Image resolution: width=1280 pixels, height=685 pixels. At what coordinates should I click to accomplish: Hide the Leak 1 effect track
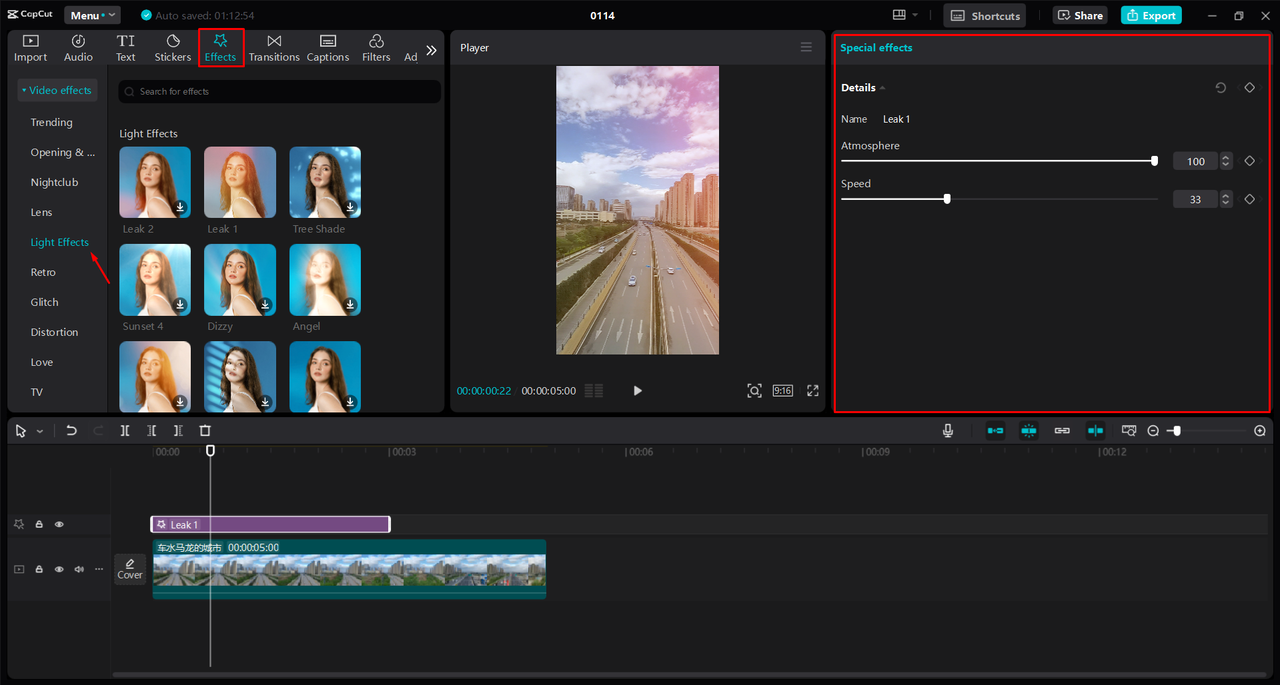coord(59,524)
